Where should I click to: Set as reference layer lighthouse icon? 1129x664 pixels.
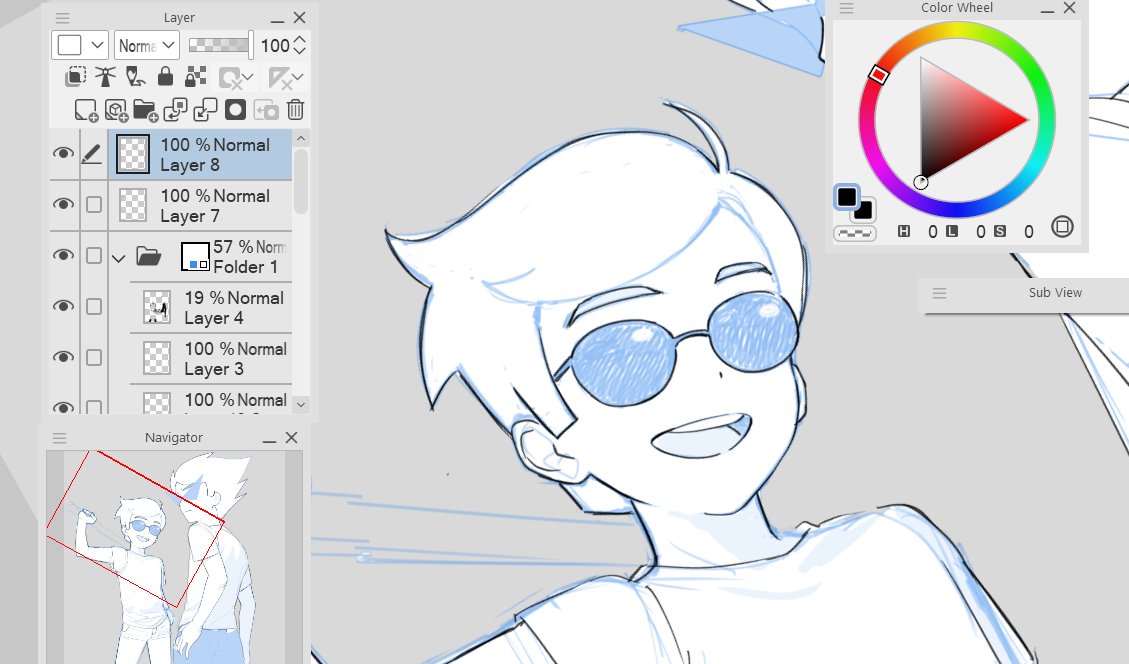(x=105, y=76)
